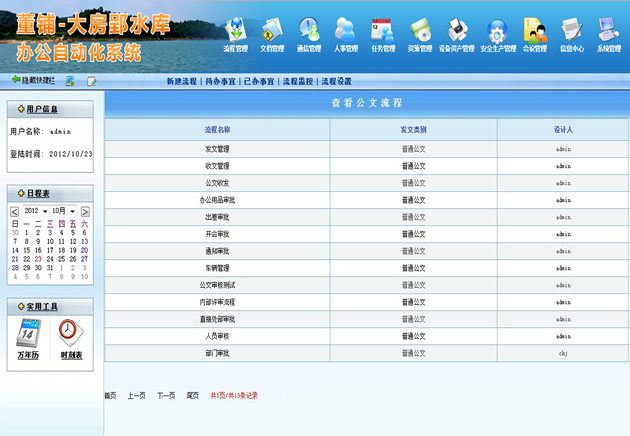Click 普通公文 in the 发文管理 row
The image size is (630, 436).
pos(413,149)
